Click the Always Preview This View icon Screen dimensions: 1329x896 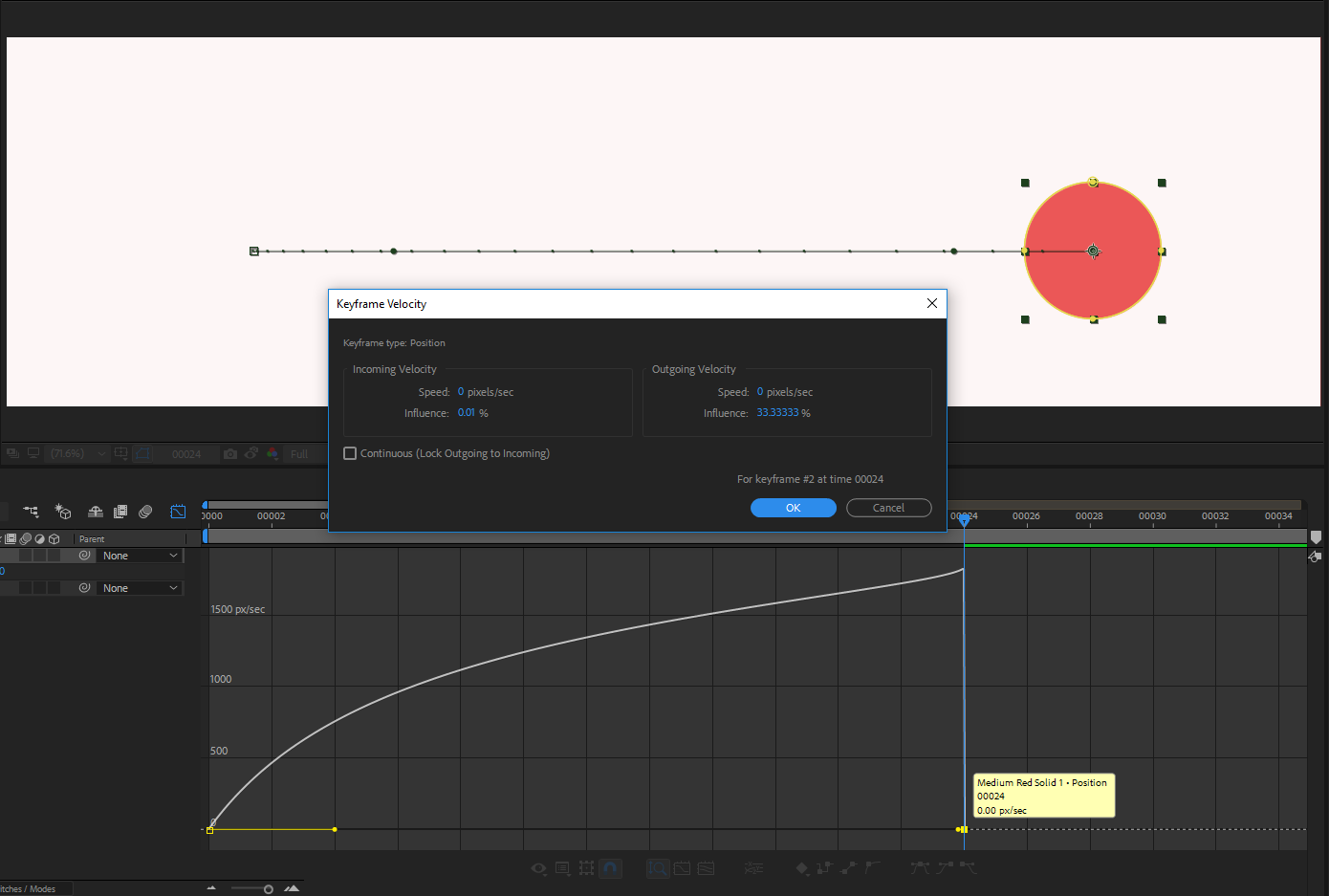13,453
